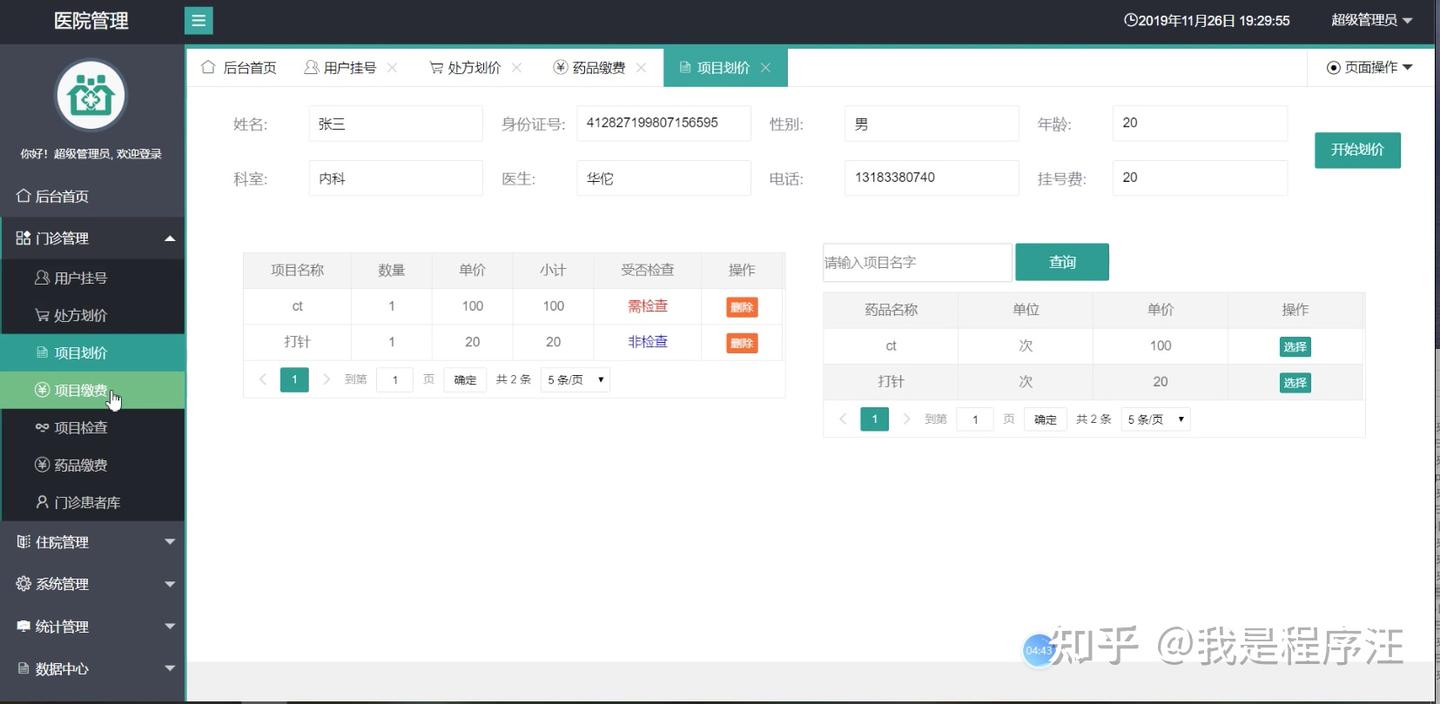The height and width of the screenshot is (704, 1440).
Task: Click the hospital logo avatar
Action: pos(91,96)
